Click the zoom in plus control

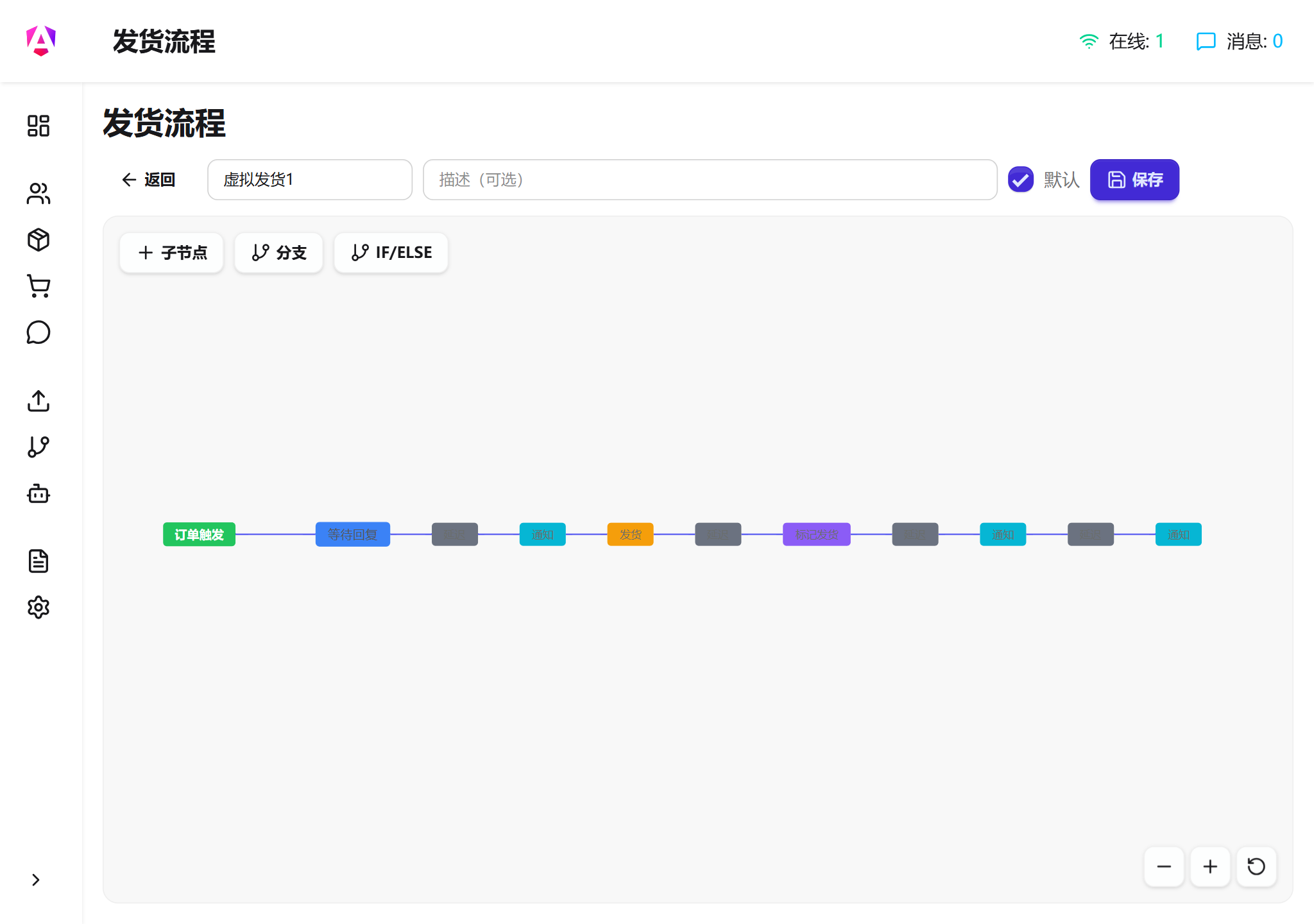(1209, 867)
